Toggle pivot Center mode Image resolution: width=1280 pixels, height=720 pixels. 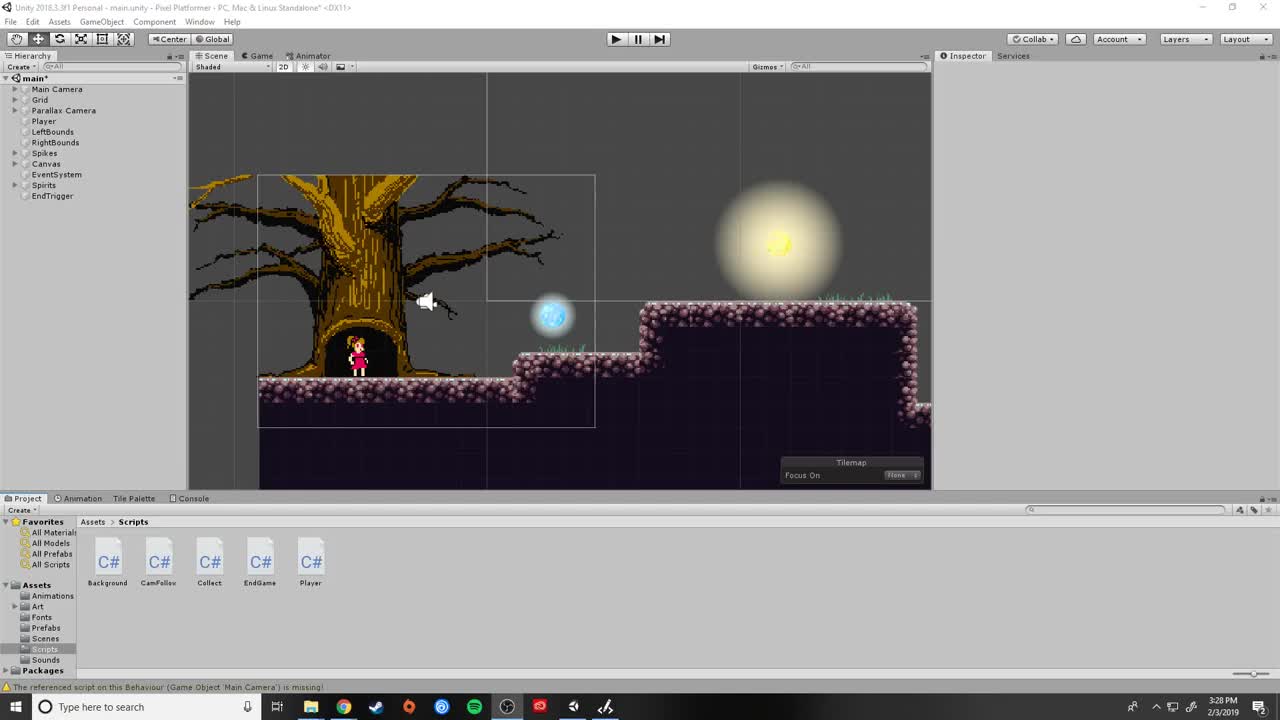click(169, 39)
